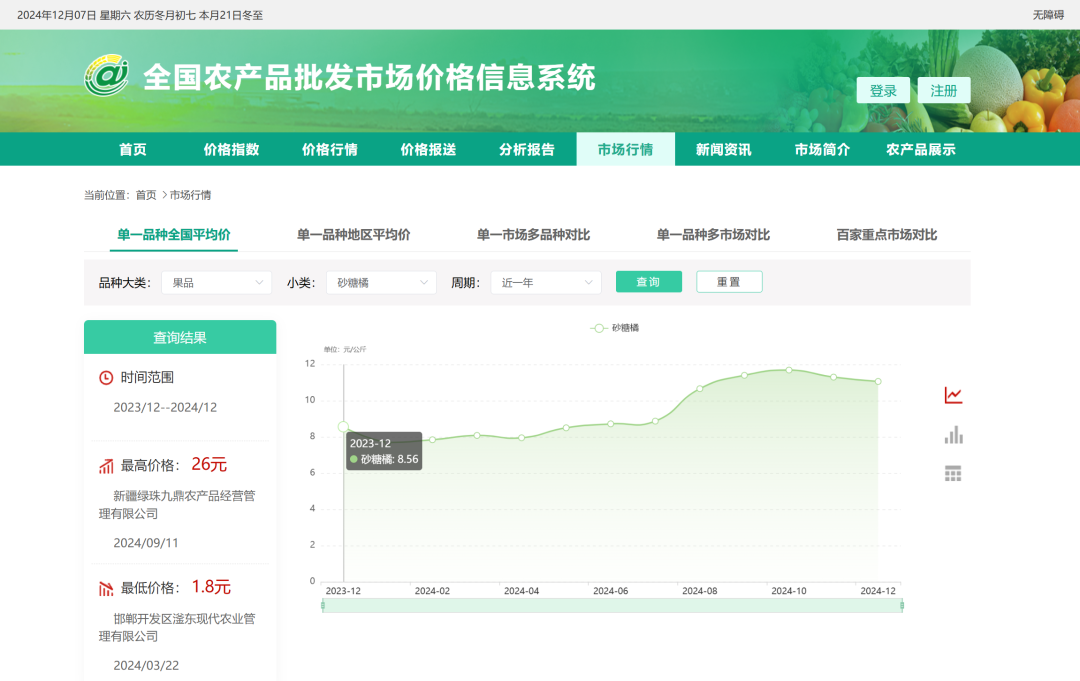This screenshot has height=681, width=1080.
Task: Click the 查询 search button
Action: coord(648,282)
